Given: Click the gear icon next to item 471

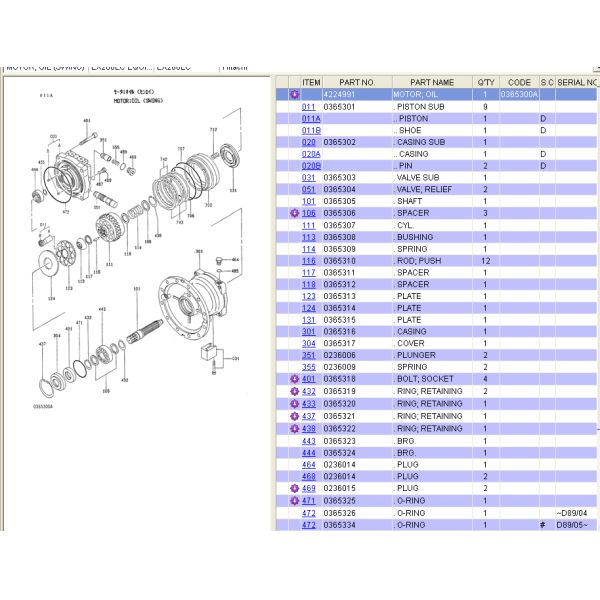Looking at the screenshot, I should [x=294, y=500].
